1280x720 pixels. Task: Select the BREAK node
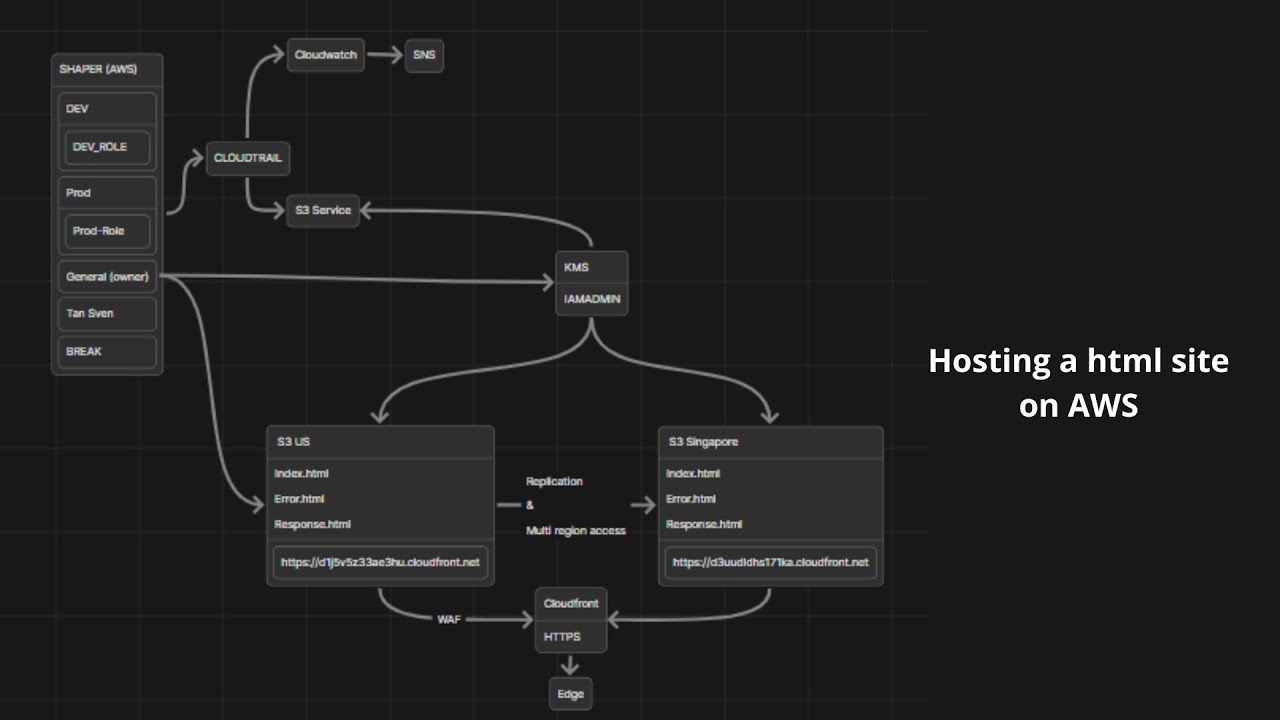coord(107,352)
